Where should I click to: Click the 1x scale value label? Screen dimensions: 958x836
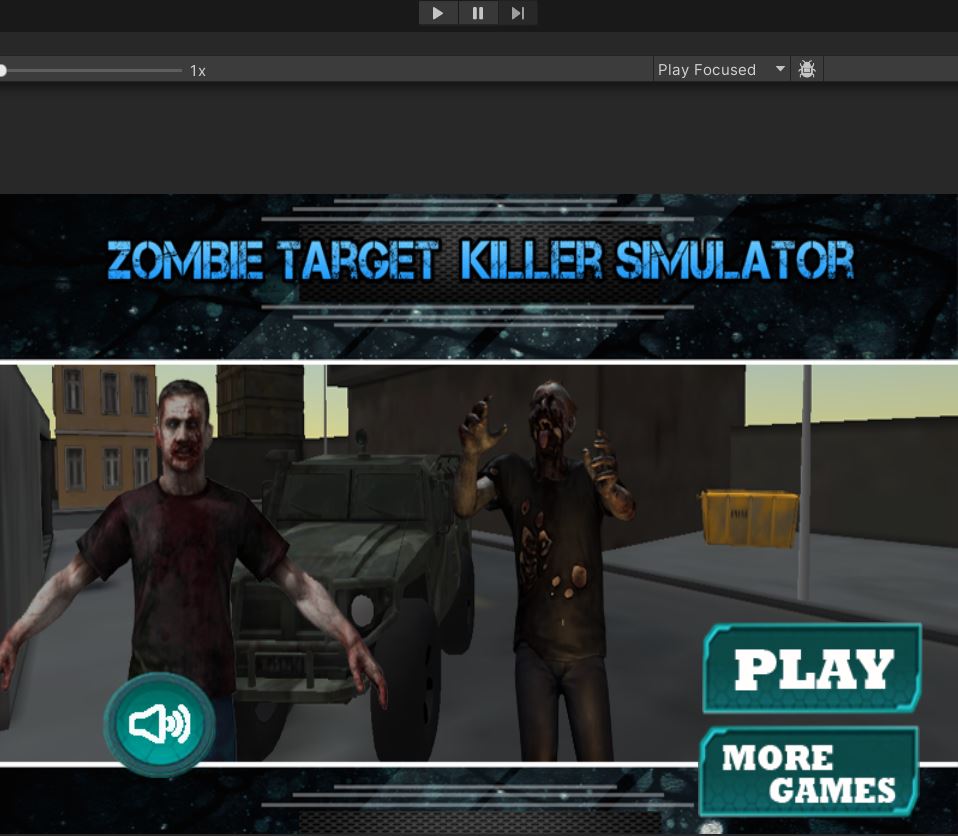[198, 71]
